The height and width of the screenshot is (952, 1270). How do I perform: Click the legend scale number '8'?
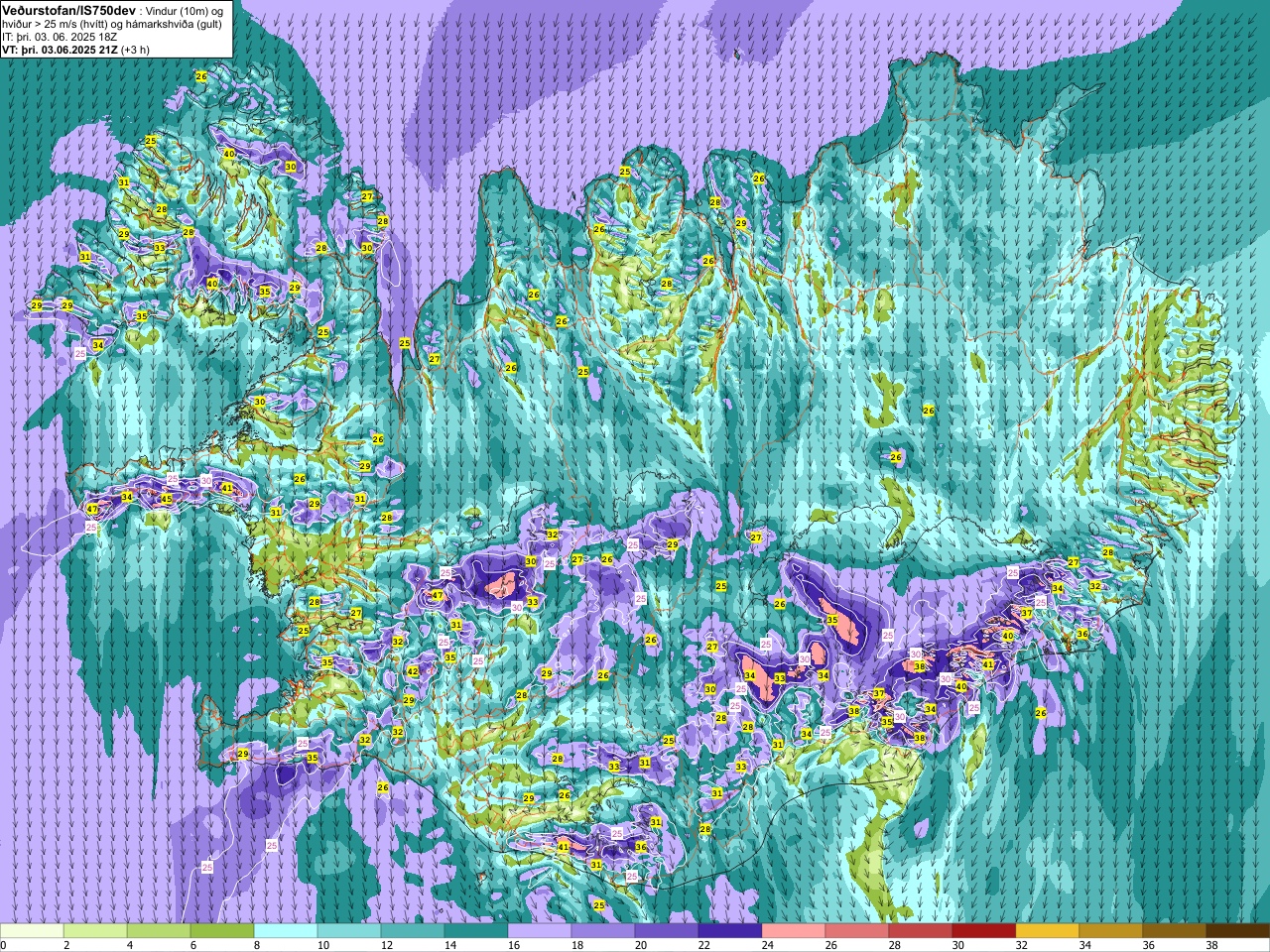pos(255,945)
